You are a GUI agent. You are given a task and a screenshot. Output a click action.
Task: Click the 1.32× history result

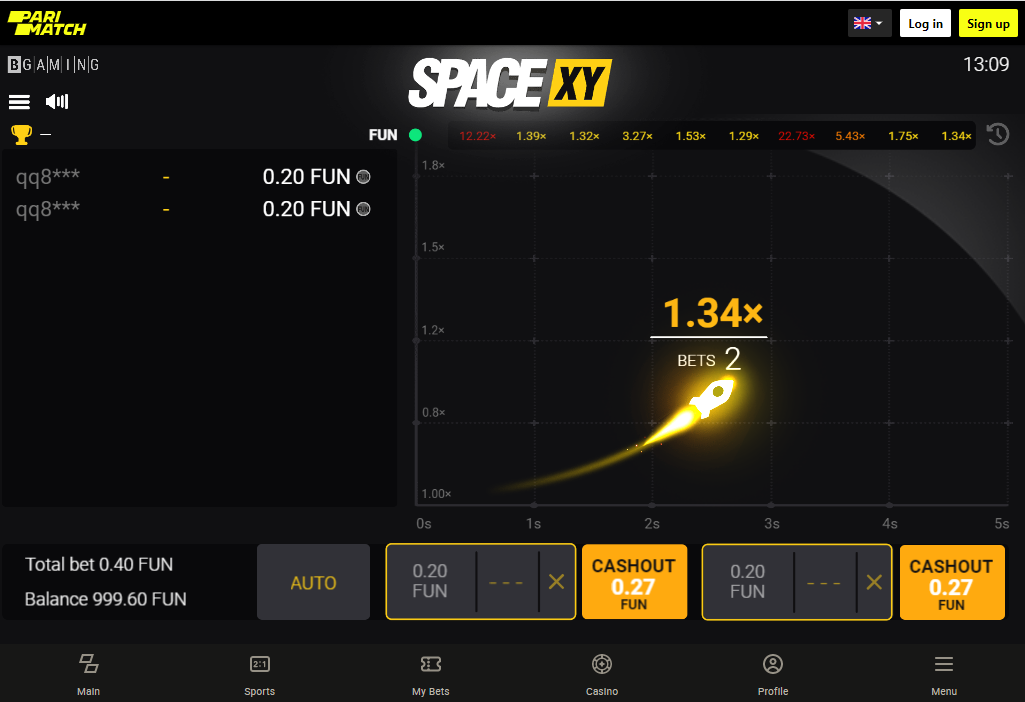[x=584, y=136]
